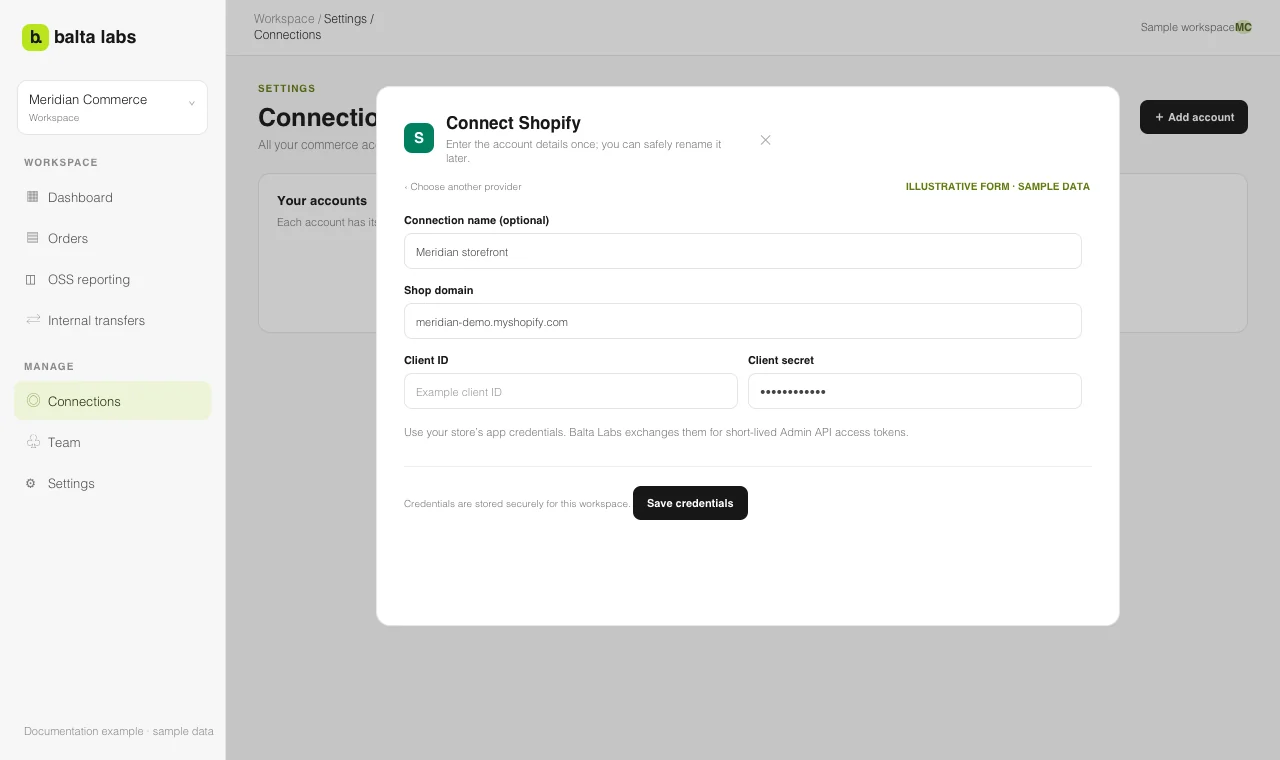Click the Team people icon
The height and width of the screenshot is (760, 1280).
tap(33, 442)
